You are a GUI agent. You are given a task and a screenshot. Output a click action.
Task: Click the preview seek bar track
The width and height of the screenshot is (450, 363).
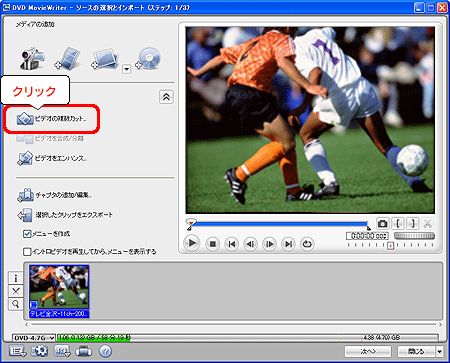pos(279,224)
